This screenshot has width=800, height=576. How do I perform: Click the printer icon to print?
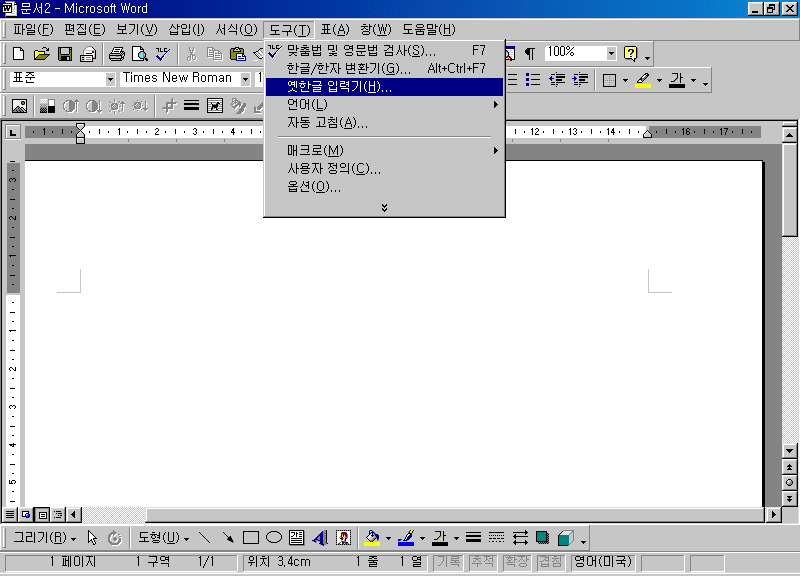click(x=117, y=54)
